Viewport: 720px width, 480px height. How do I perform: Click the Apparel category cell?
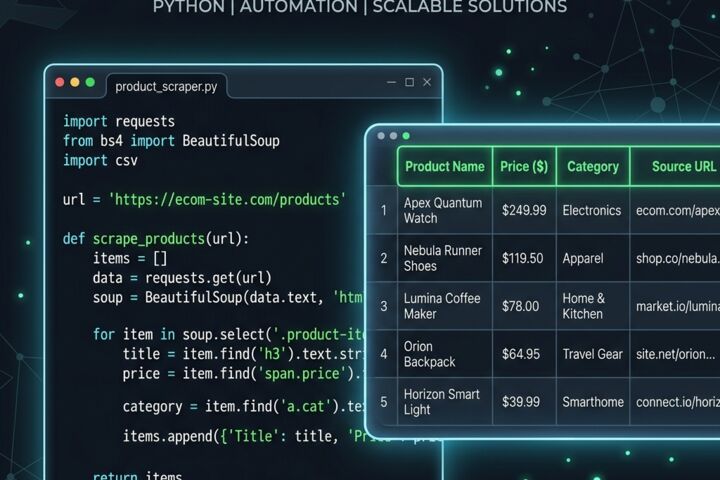[x=593, y=258]
